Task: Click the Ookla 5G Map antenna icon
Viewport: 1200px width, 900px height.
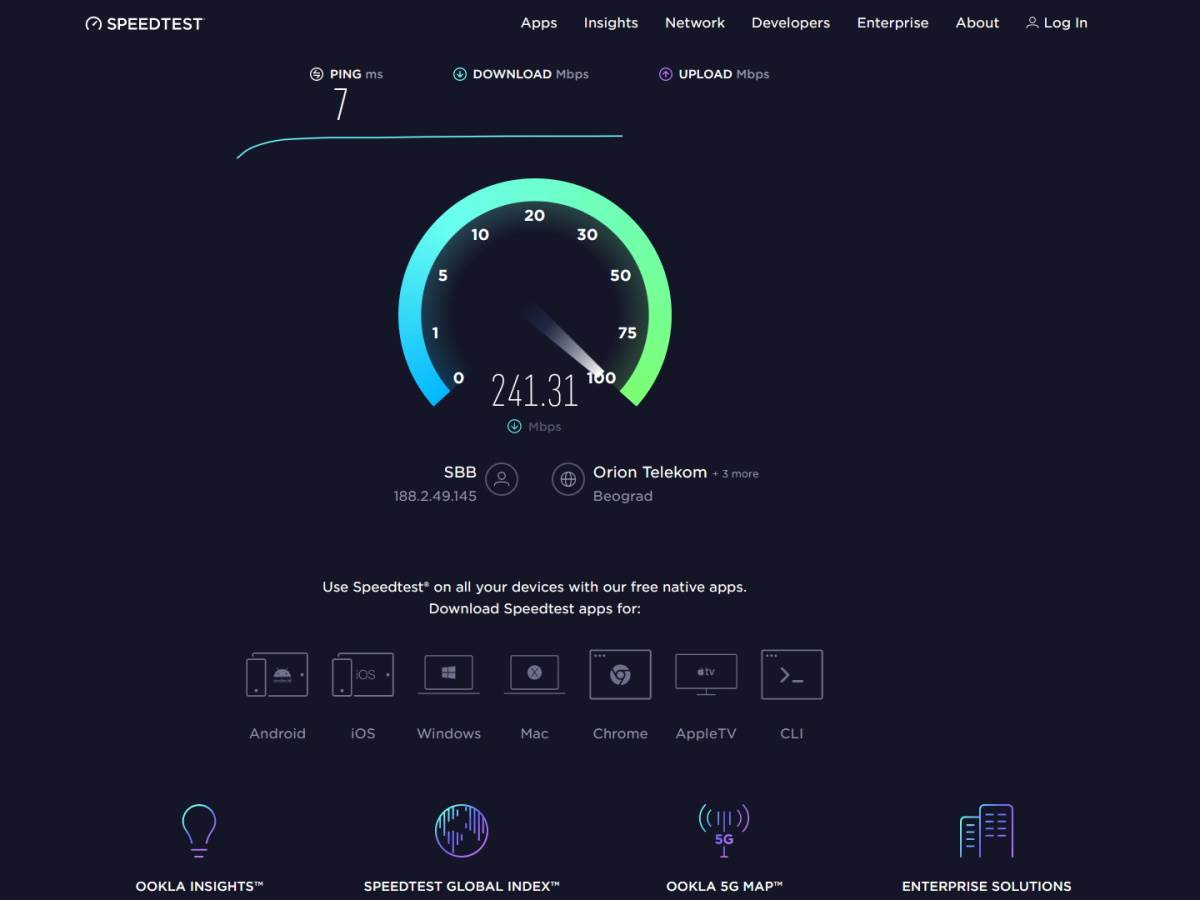Action: 725,830
